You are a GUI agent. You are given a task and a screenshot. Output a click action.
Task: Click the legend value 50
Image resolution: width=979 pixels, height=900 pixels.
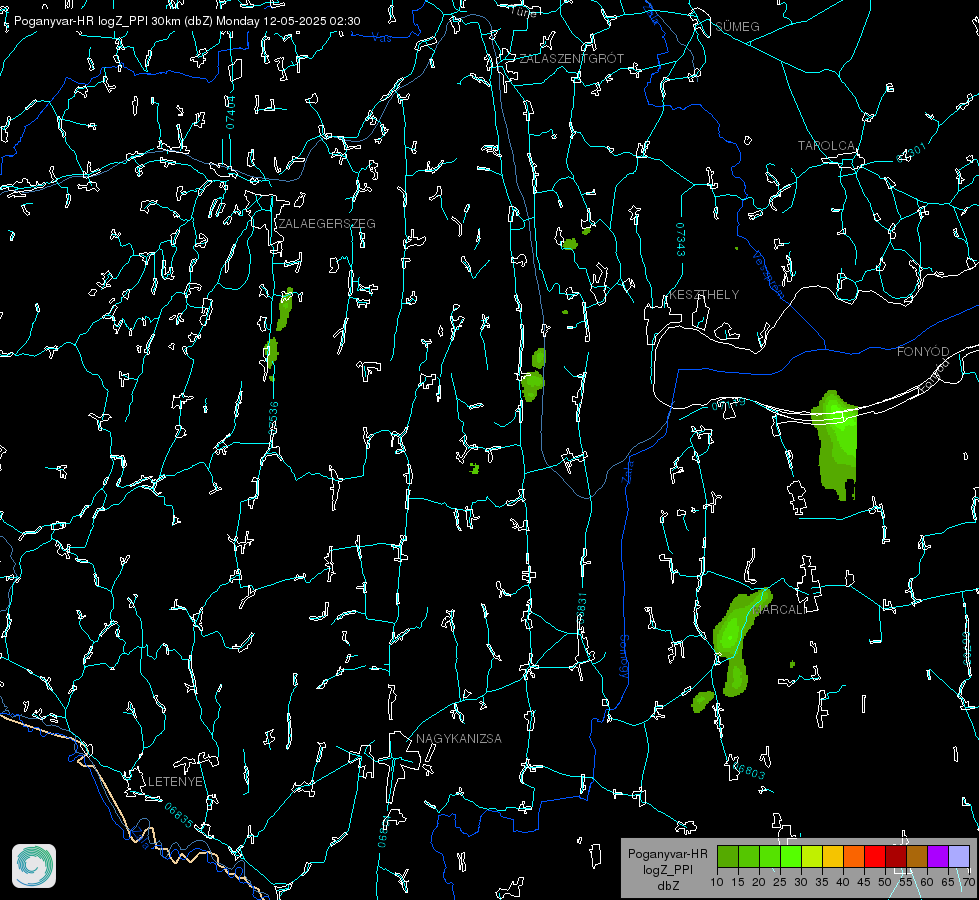click(884, 883)
